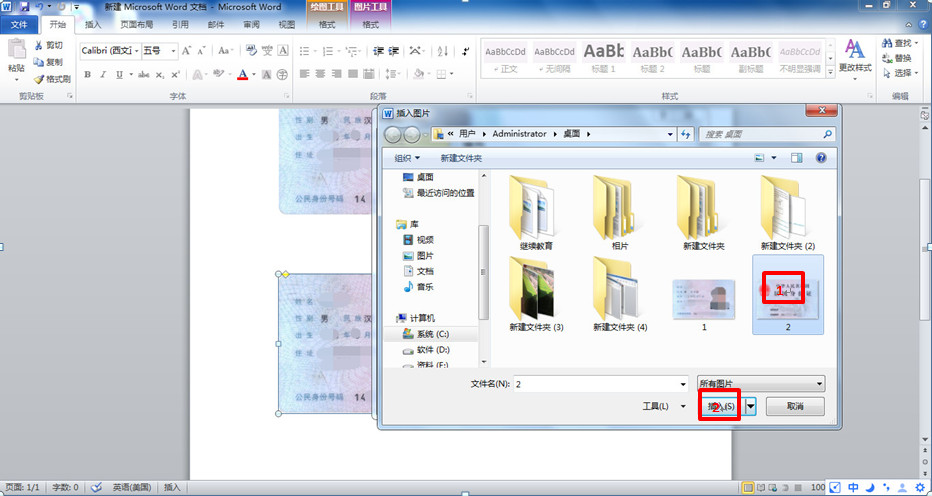Viewport: 932px width, 496px height.
Task: Click the bullets list icon
Action: [x=305, y=51]
